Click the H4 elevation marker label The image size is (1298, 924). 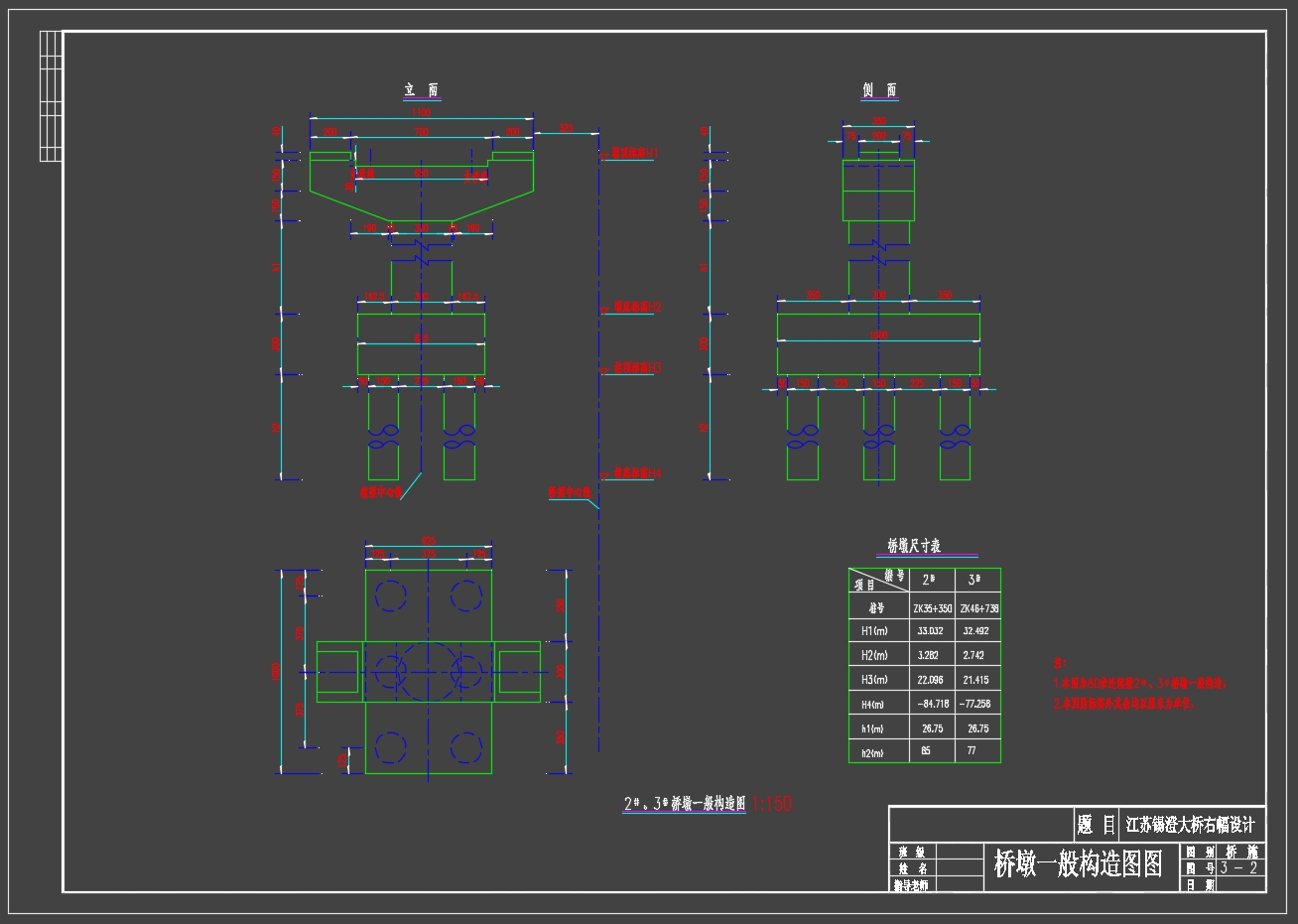(637, 473)
